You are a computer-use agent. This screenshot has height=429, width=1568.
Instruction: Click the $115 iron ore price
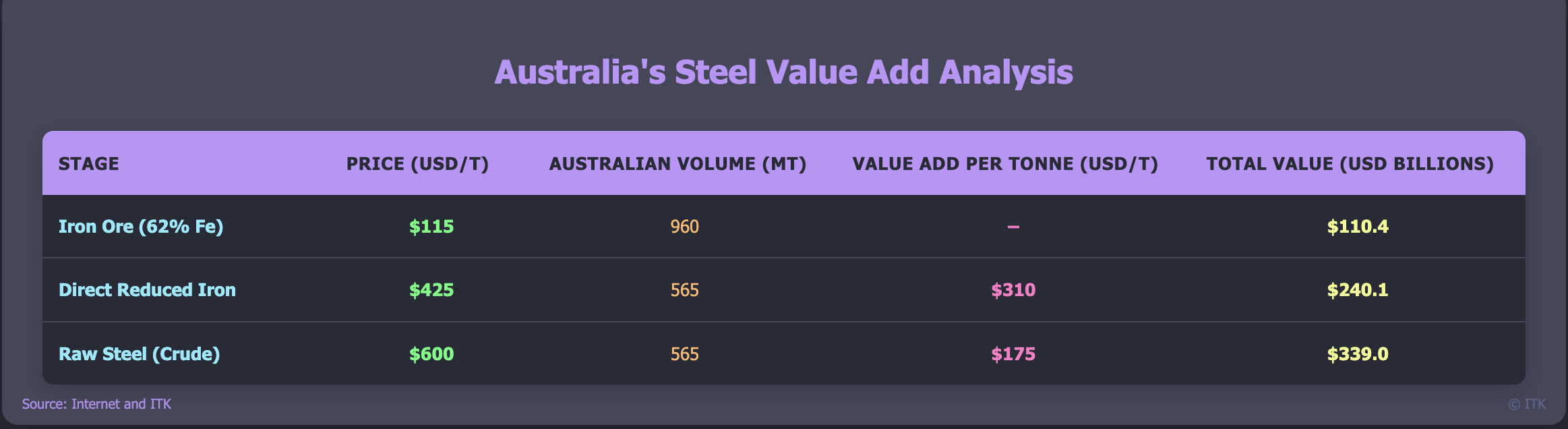pos(431,227)
